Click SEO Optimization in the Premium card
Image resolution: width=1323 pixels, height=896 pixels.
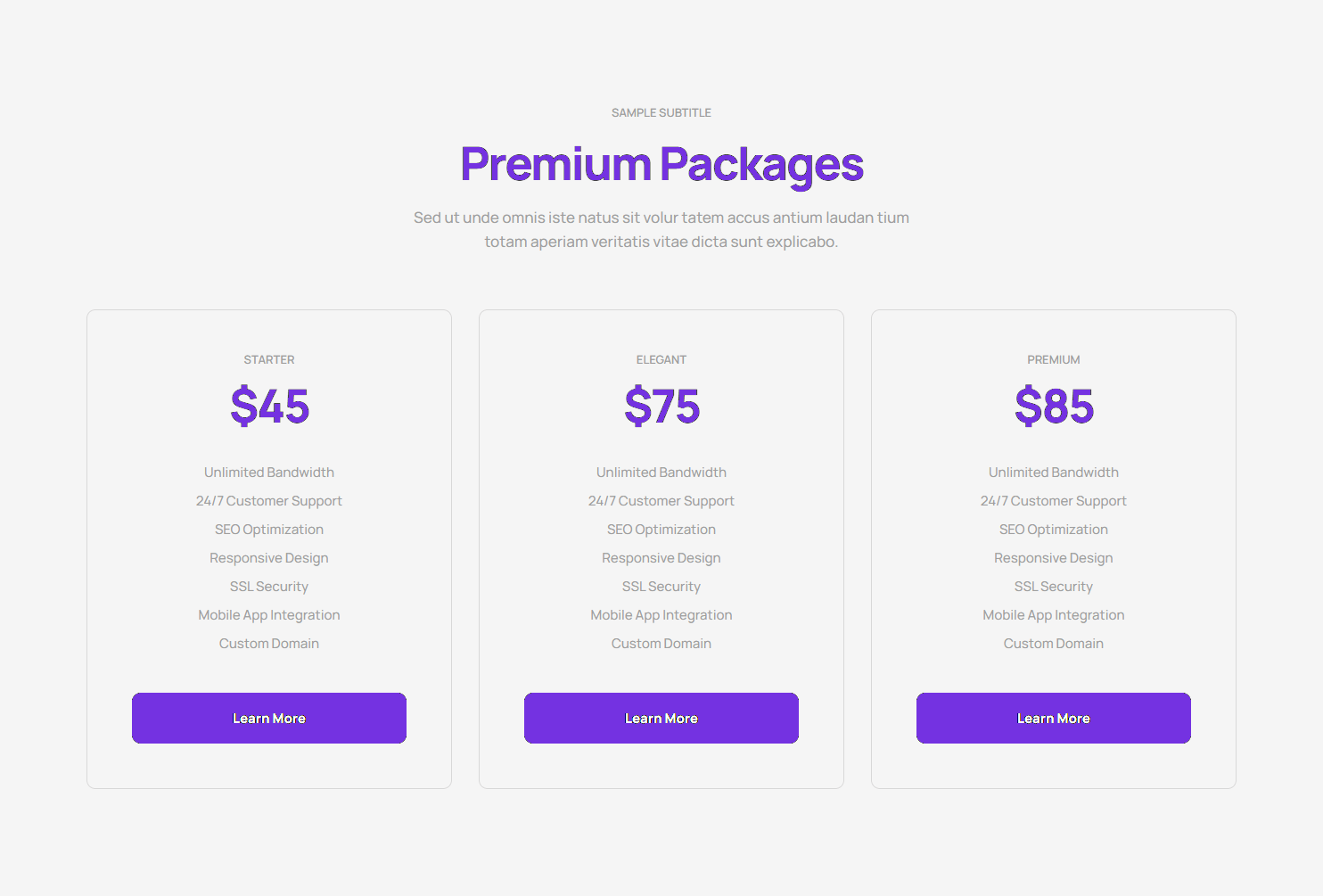tap(1054, 530)
